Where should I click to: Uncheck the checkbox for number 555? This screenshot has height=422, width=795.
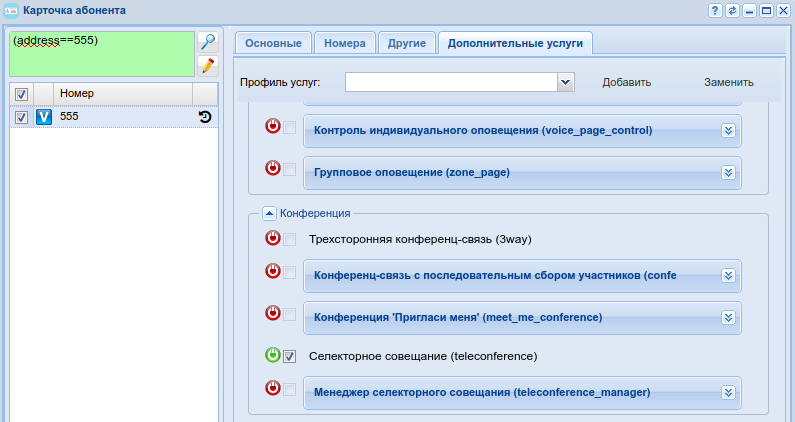click(x=21, y=118)
